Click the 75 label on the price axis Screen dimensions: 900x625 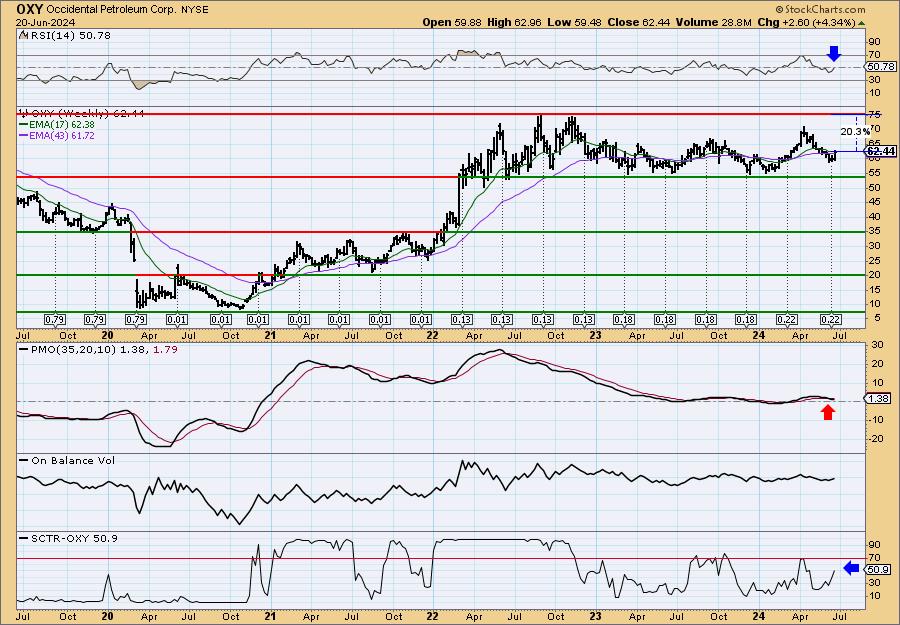[875, 114]
